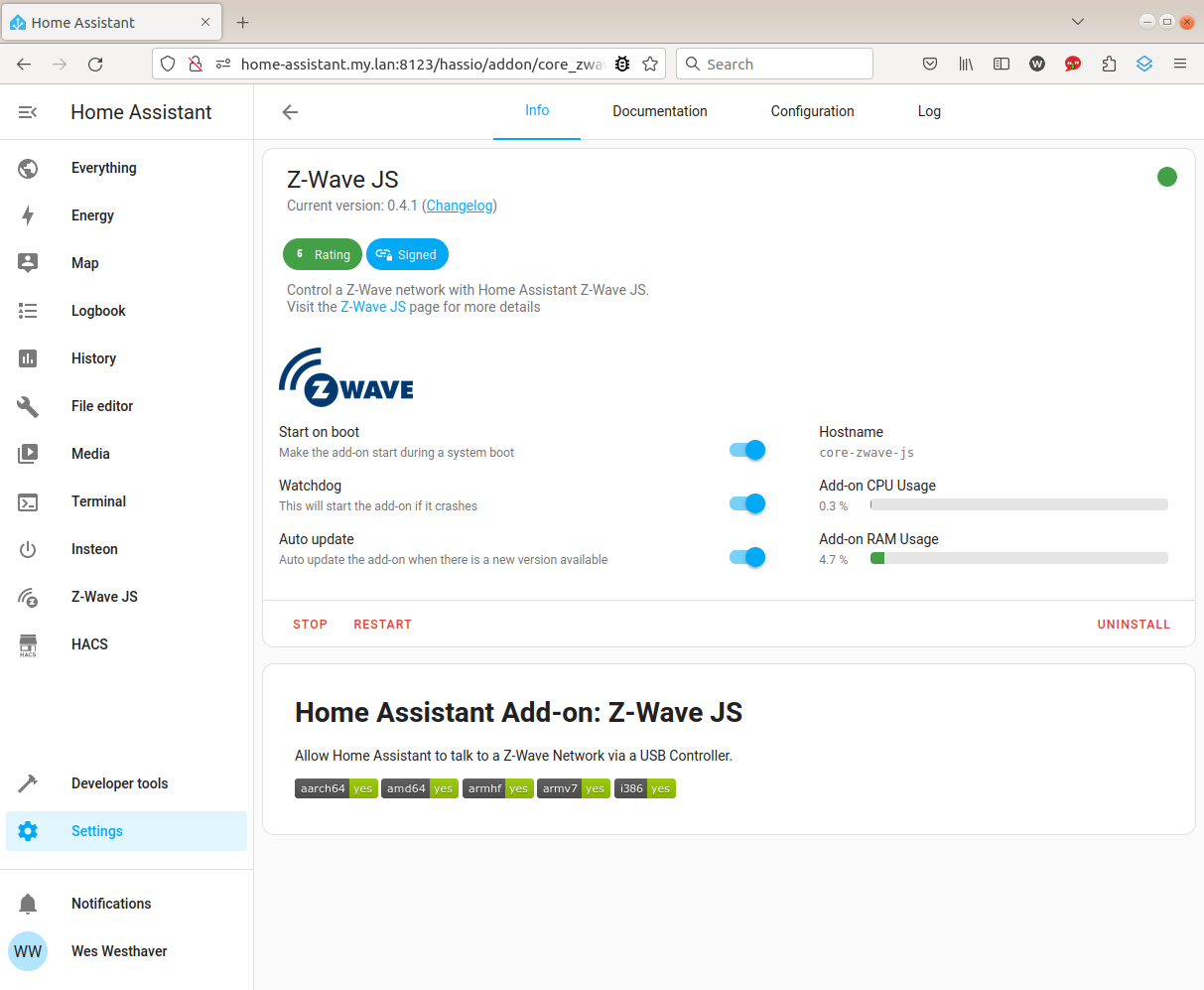Screen dimensions: 1204x990
Task: Click the core-zwave-js hostname text
Action: click(x=867, y=453)
